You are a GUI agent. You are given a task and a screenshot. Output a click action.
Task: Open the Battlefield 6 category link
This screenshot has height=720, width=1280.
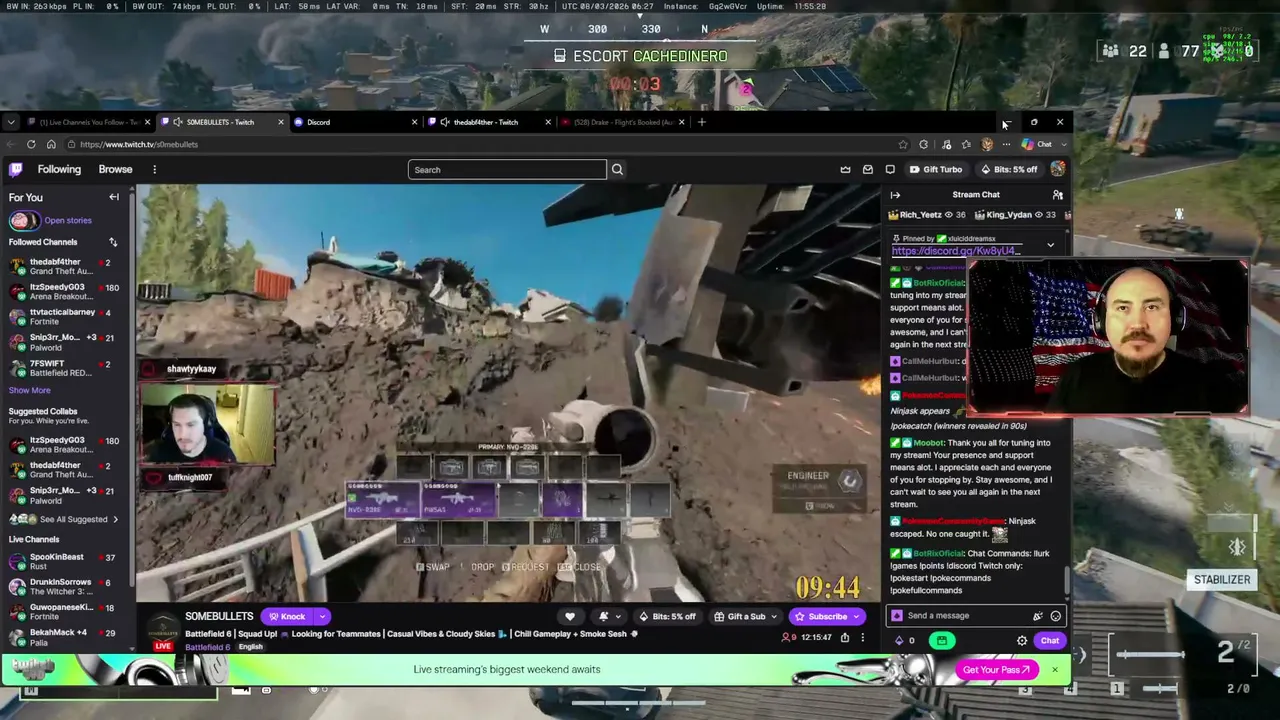[207, 647]
